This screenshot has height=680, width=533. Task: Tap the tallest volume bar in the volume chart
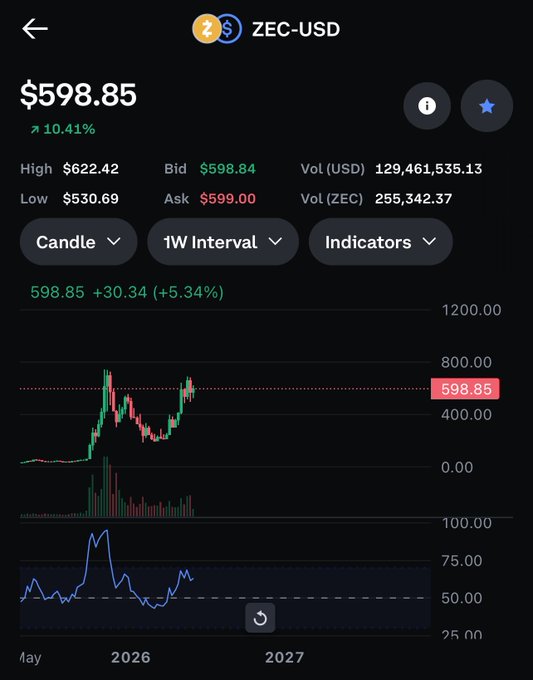click(105, 486)
